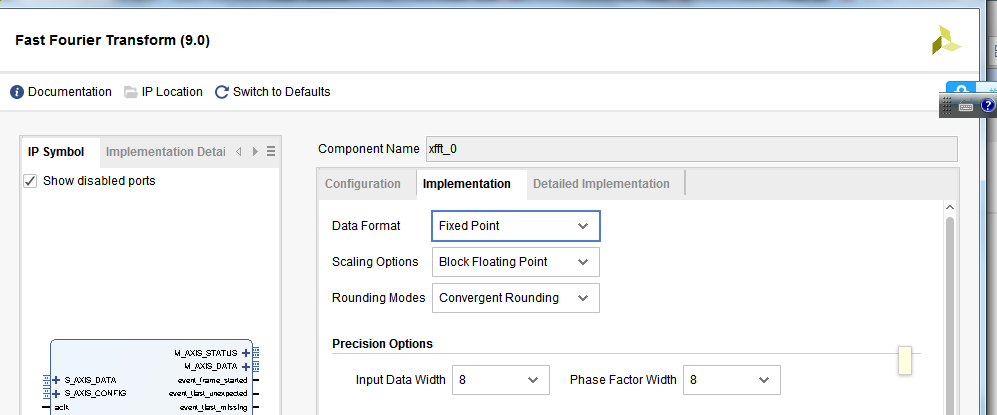Image resolution: width=997 pixels, height=415 pixels.
Task: Open the Implementation Details tab
Action: coord(165,152)
